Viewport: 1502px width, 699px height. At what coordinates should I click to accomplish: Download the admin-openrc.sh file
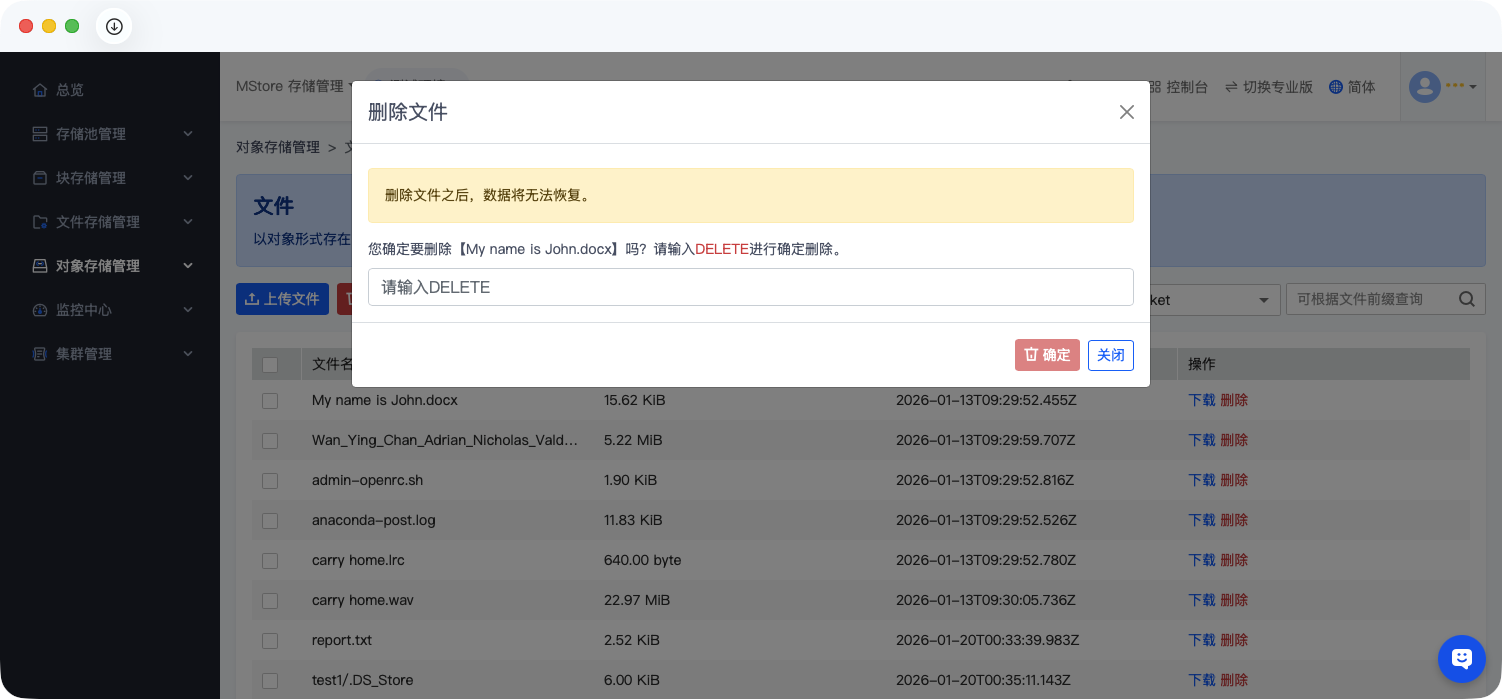point(1201,480)
